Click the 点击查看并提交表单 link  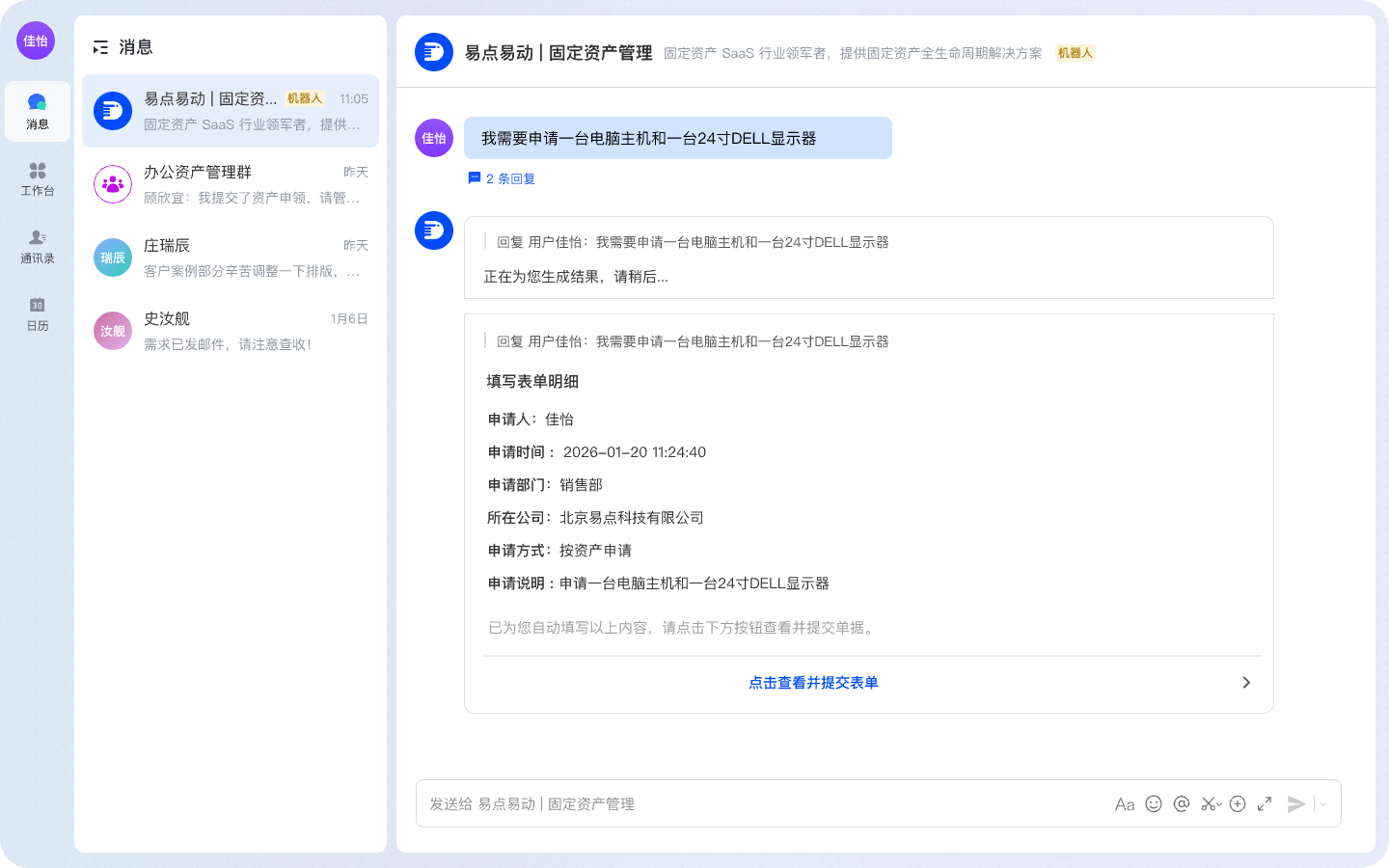(x=811, y=682)
